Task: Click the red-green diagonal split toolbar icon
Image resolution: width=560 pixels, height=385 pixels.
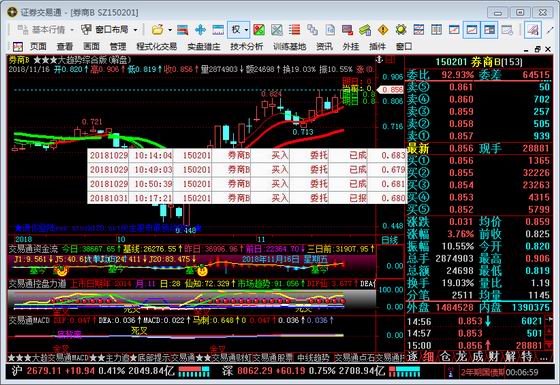Action: pos(259,30)
